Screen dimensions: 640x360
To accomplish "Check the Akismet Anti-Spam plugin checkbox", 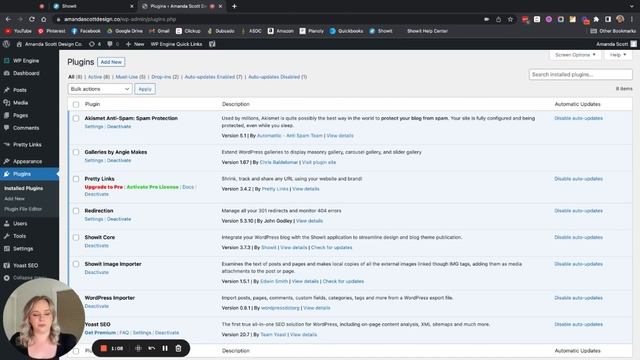I will (x=76, y=118).
